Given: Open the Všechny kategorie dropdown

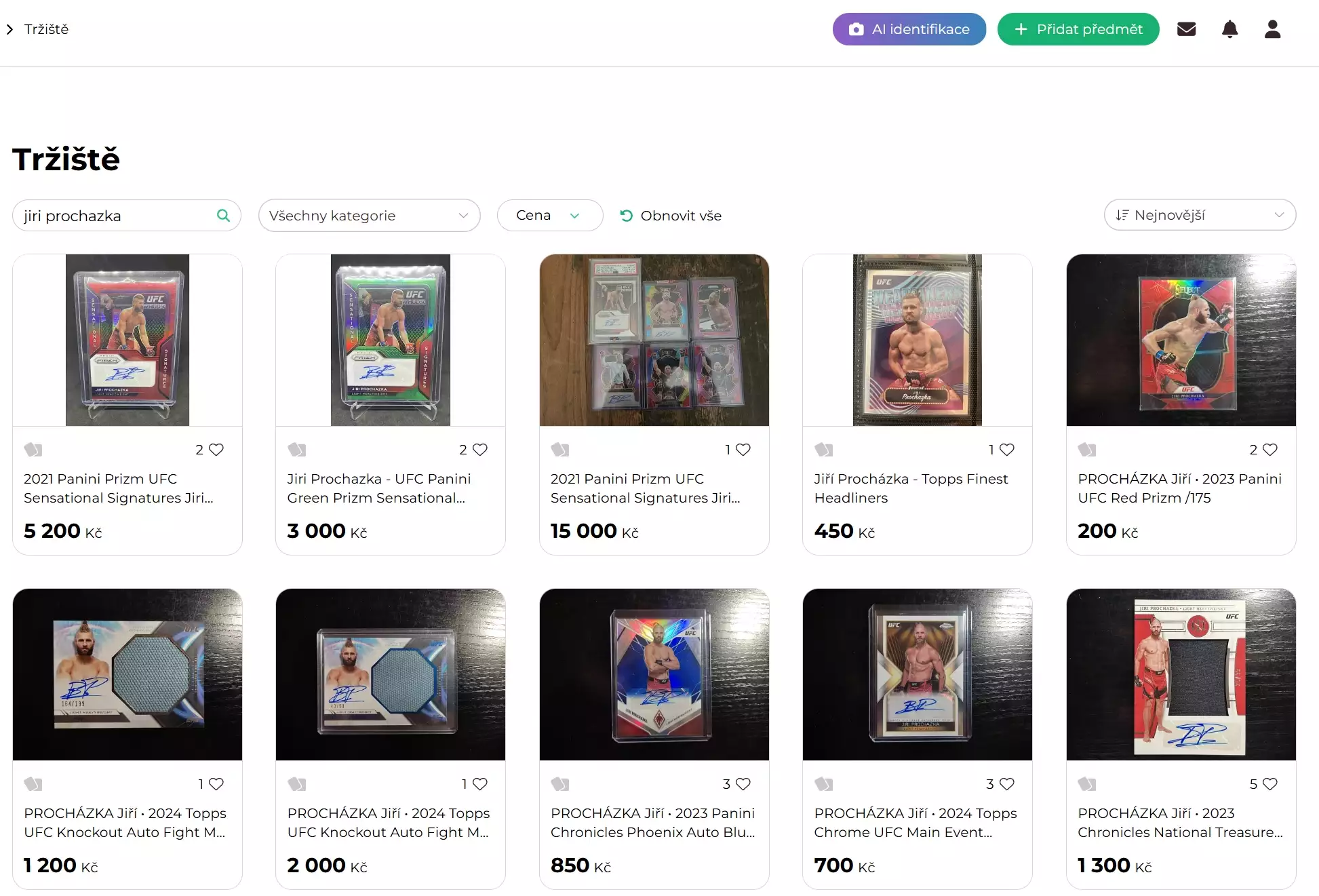Looking at the screenshot, I should pyautogui.click(x=369, y=216).
